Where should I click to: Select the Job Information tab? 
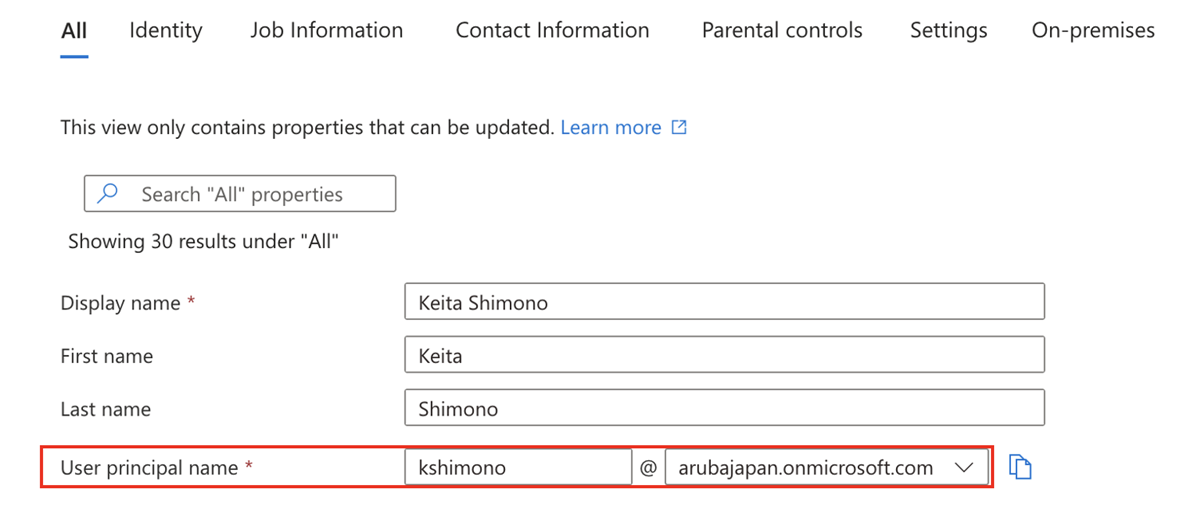[326, 31]
